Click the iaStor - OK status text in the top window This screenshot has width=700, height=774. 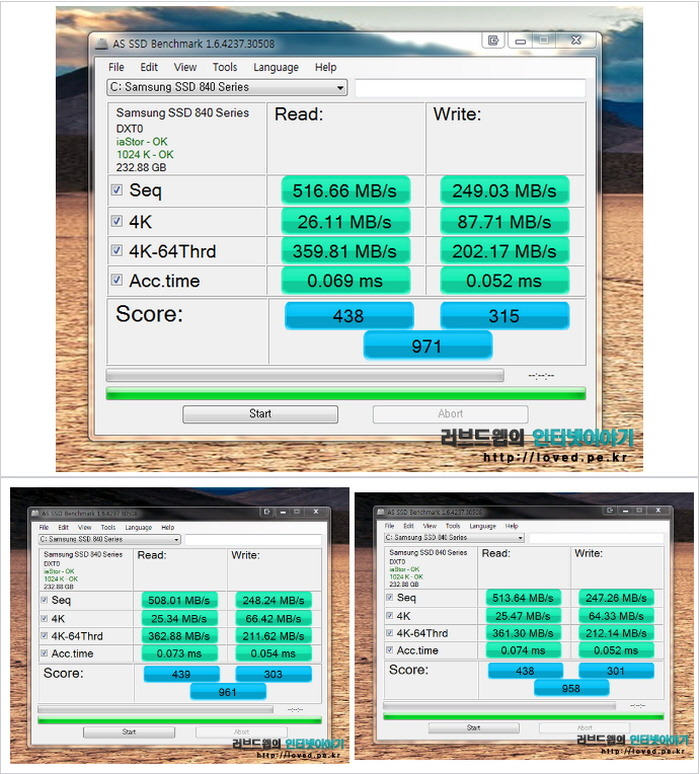click(x=142, y=142)
